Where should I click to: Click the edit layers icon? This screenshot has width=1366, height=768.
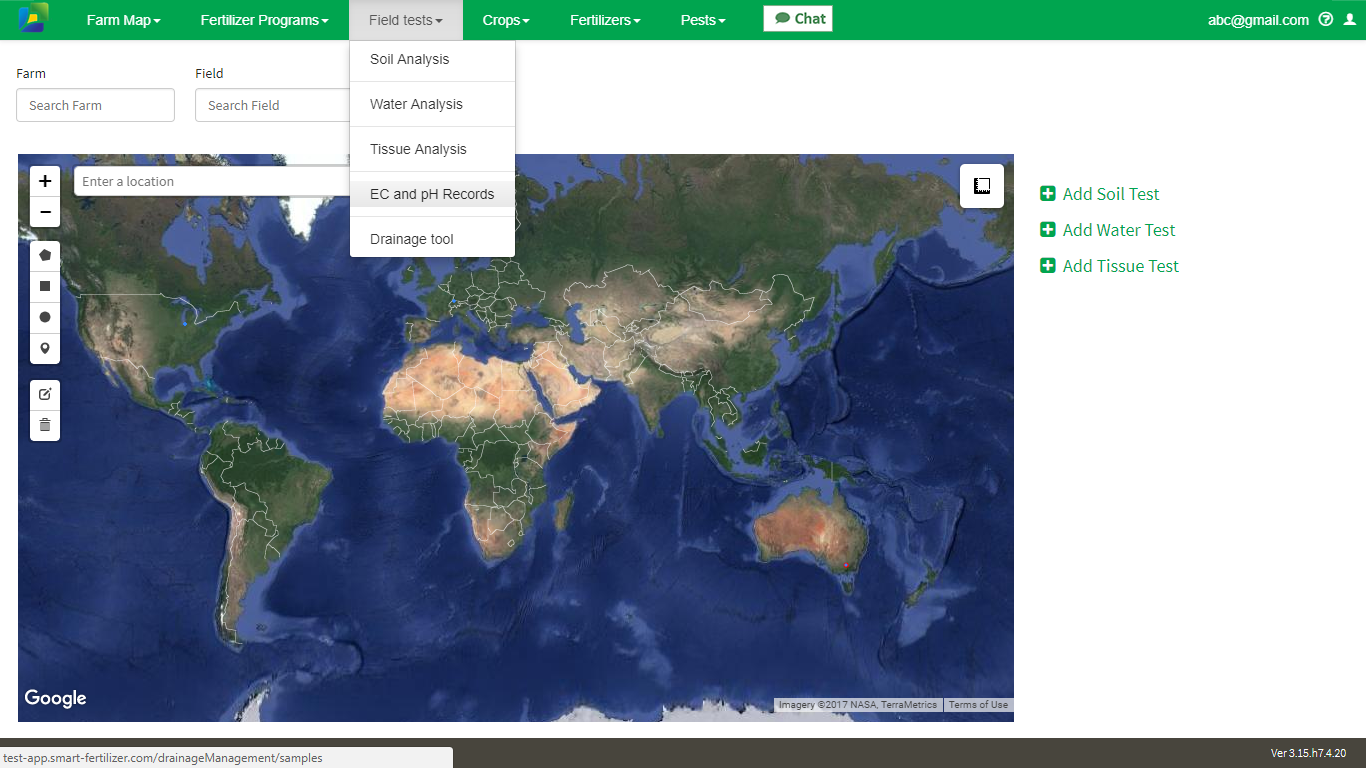click(45, 395)
